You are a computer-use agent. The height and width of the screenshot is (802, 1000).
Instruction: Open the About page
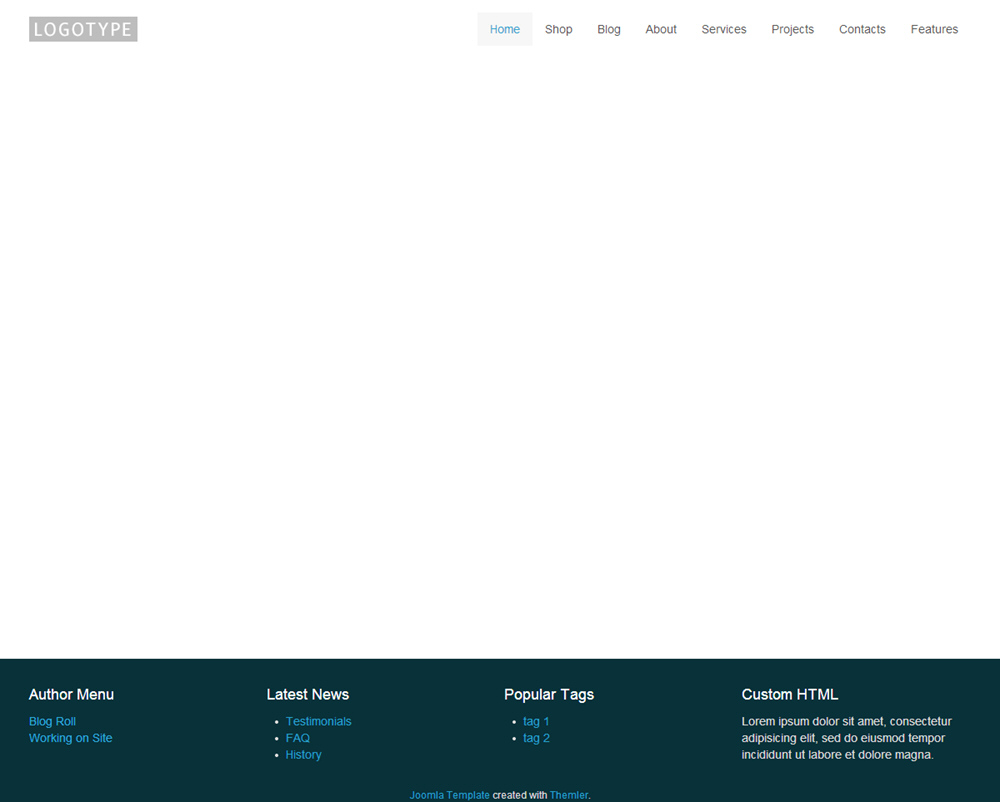tap(661, 29)
